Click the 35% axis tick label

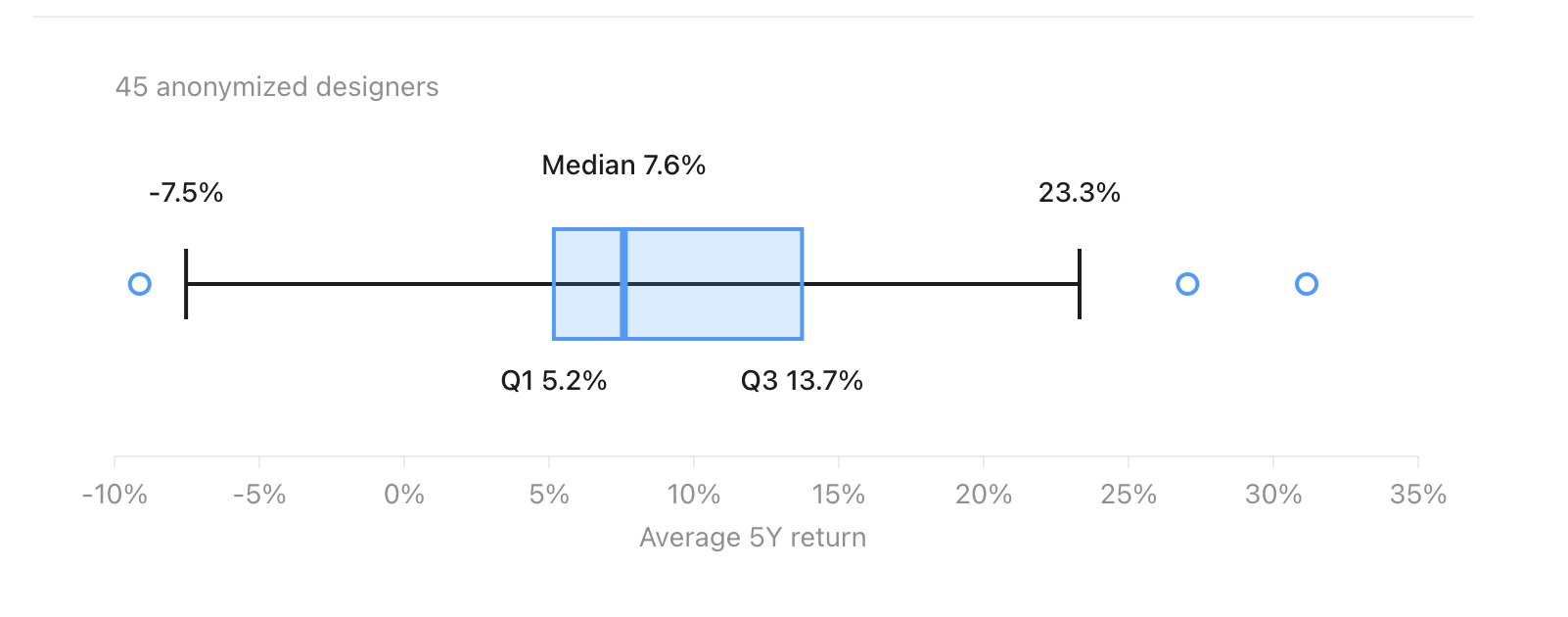(1418, 494)
